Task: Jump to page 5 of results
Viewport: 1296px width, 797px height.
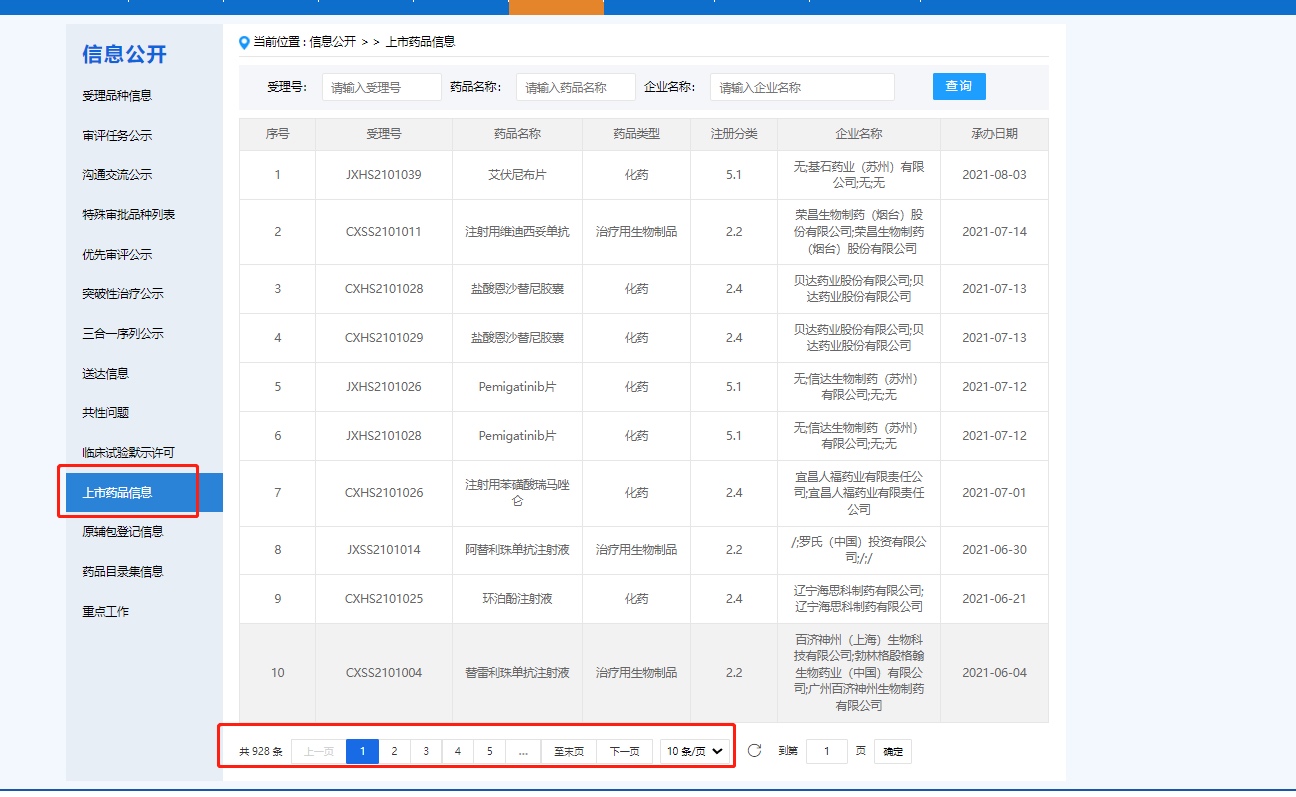Action: point(489,751)
